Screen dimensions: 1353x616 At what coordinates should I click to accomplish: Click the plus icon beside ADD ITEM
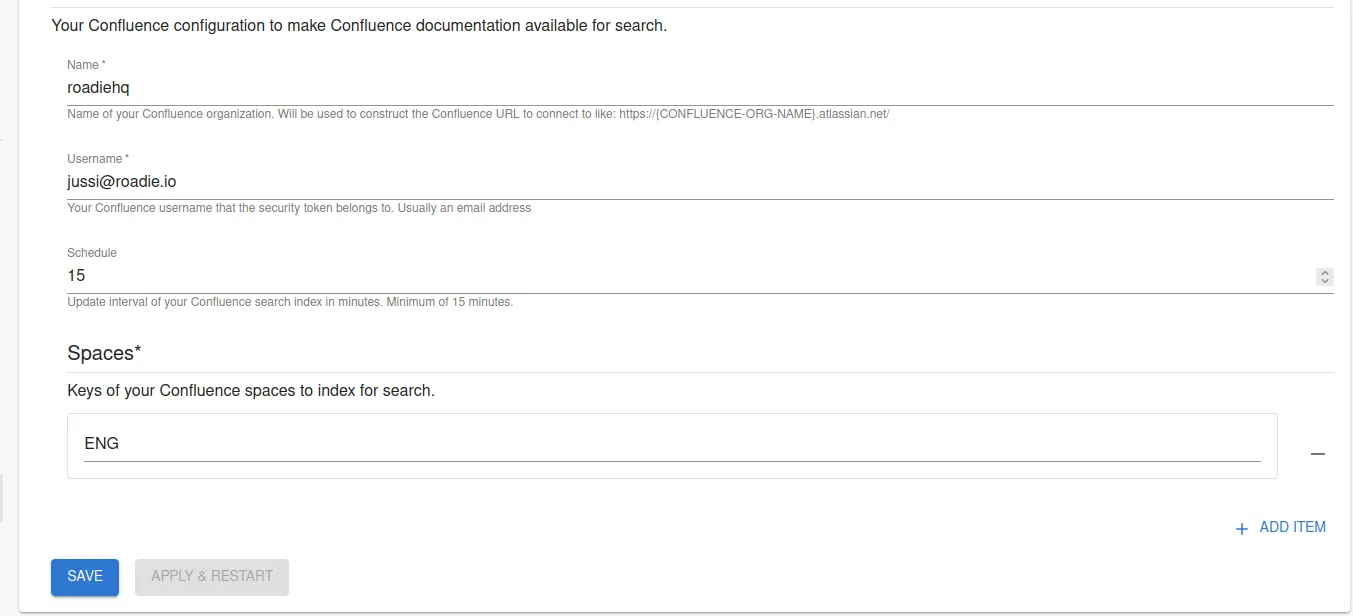pyautogui.click(x=1240, y=528)
